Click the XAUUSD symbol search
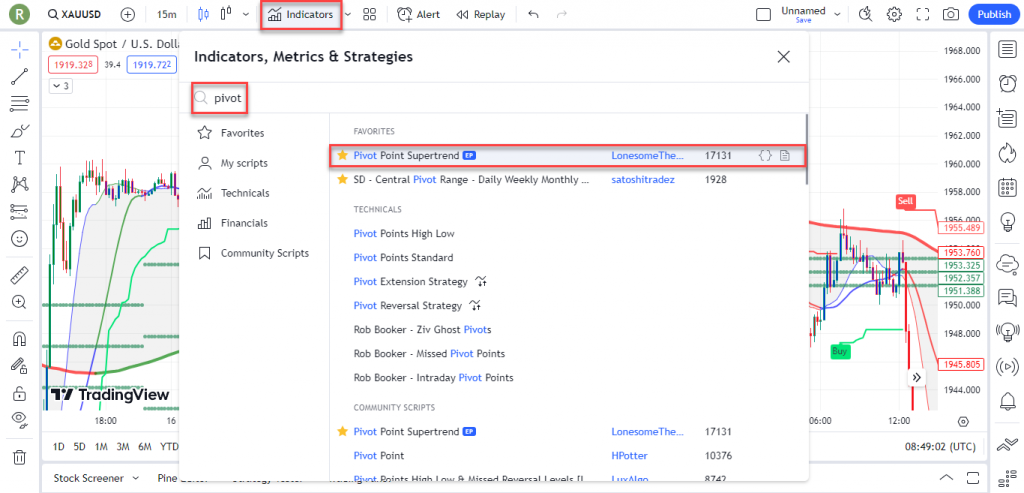Image resolution: width=1024 pixels, height=493 pixels. coord(74,14)
